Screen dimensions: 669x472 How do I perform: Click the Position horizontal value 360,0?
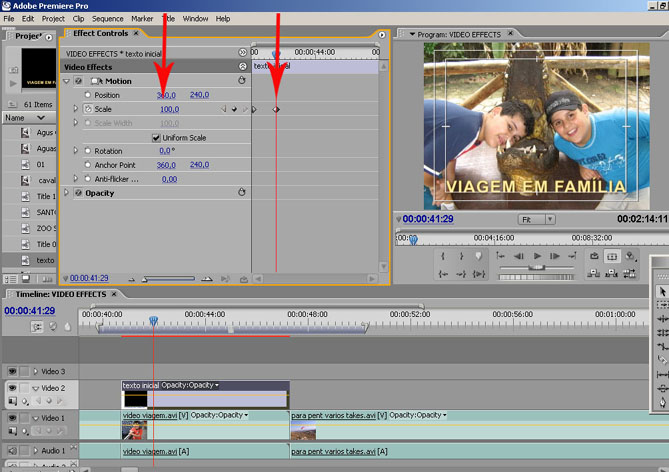point(166,95)
